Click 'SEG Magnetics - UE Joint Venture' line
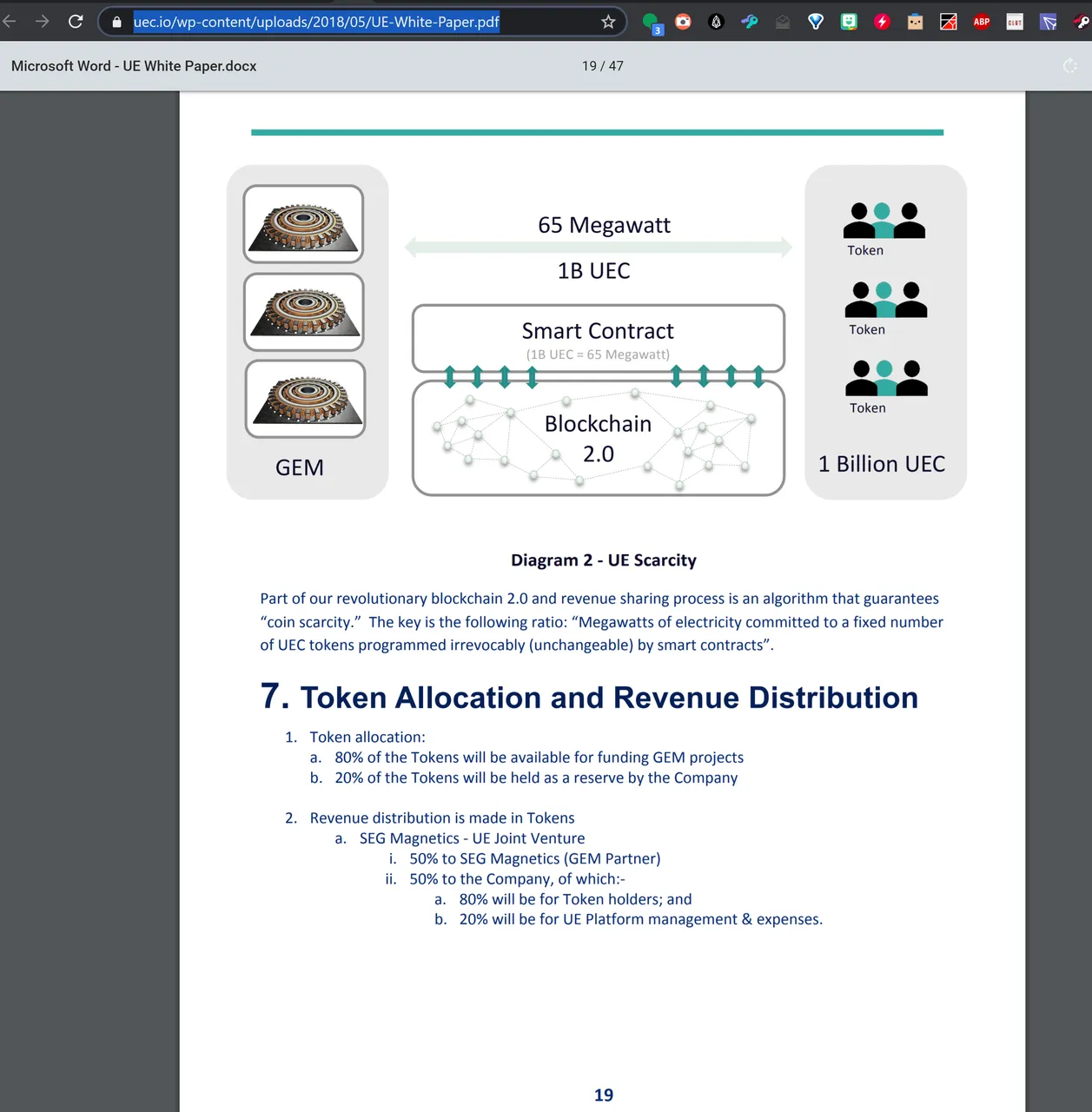The image size is (1092, 1112). pyautogui.click(x=472, y=838)
